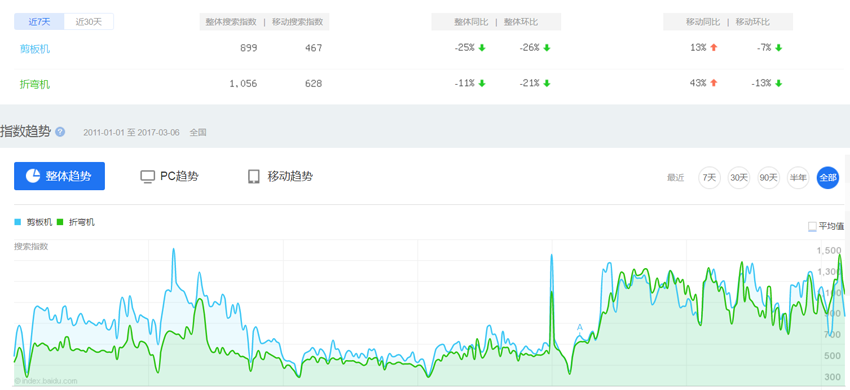Click the help icon next to 指数趋势
This screenshot has height=390, width=850.
point(60,132)
